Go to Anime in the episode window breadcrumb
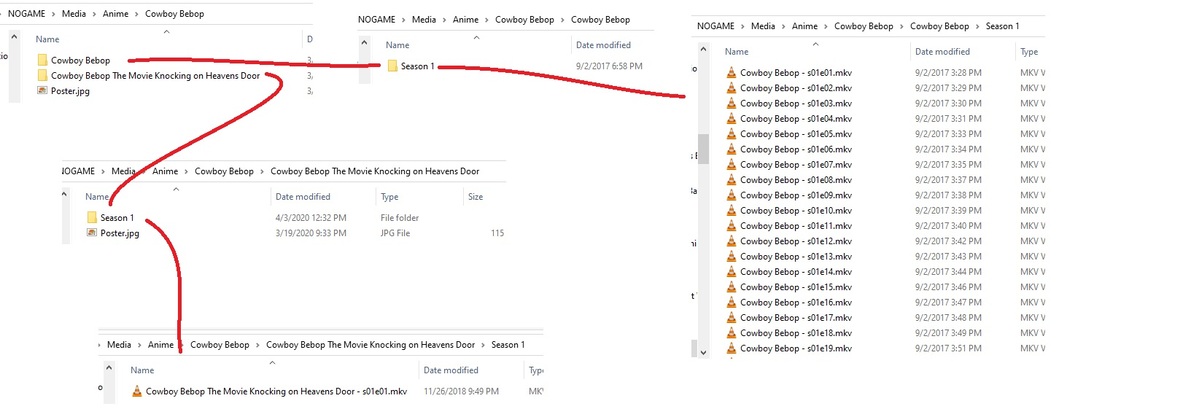Screen dimensions: 1199x417 [x=805, y=26]
